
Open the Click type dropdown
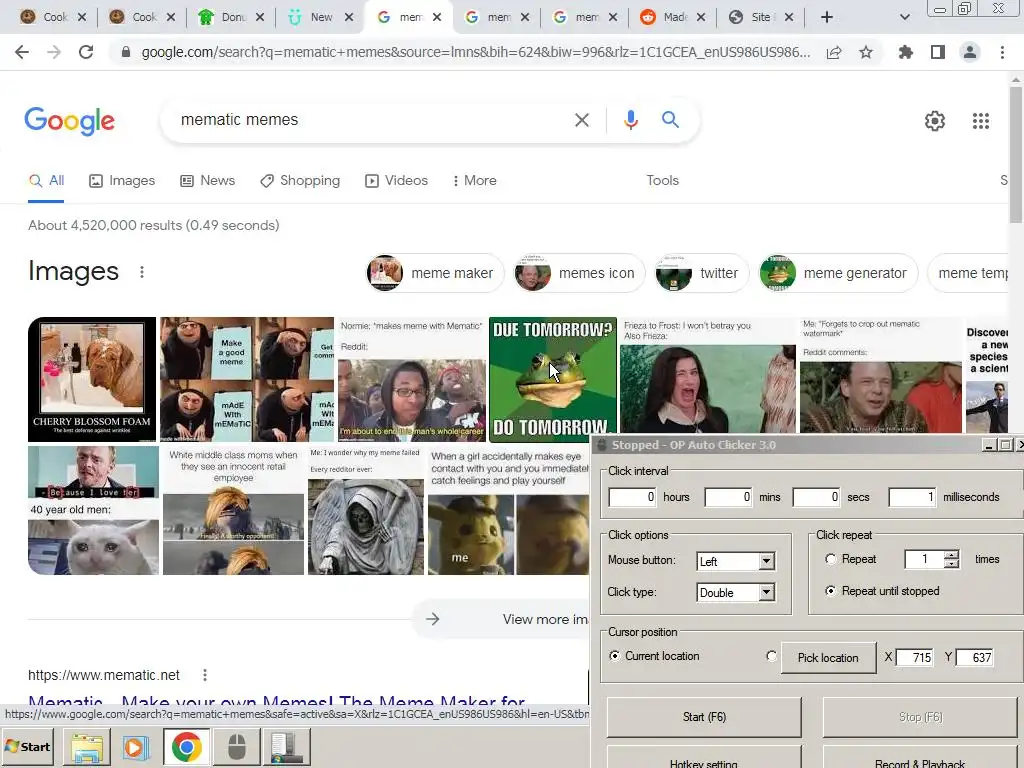pos(767,592)
